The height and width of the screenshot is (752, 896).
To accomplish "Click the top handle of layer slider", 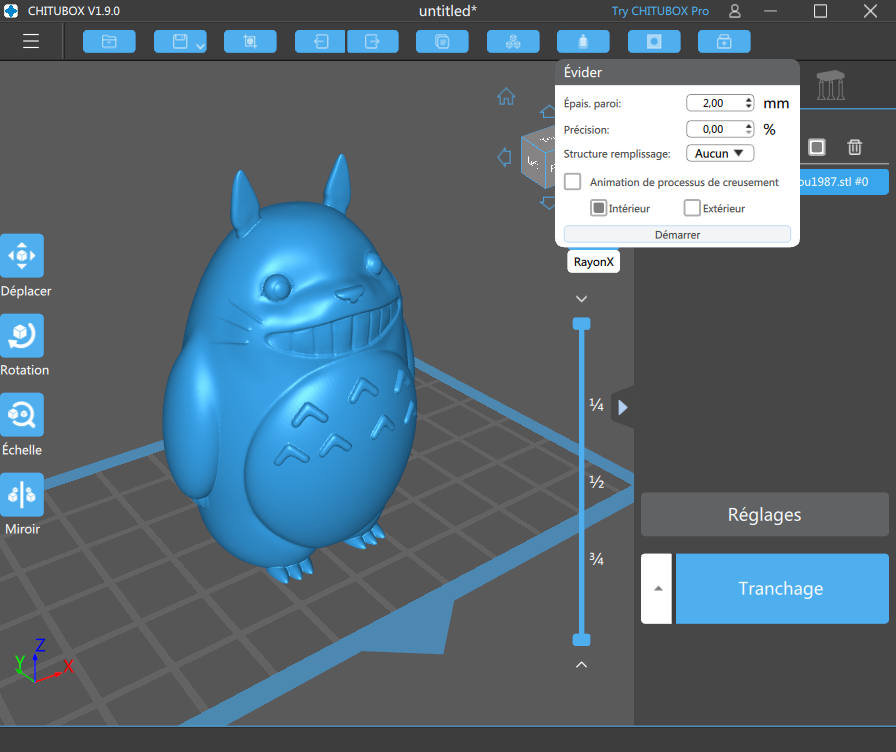I will [x=582, y=324].
